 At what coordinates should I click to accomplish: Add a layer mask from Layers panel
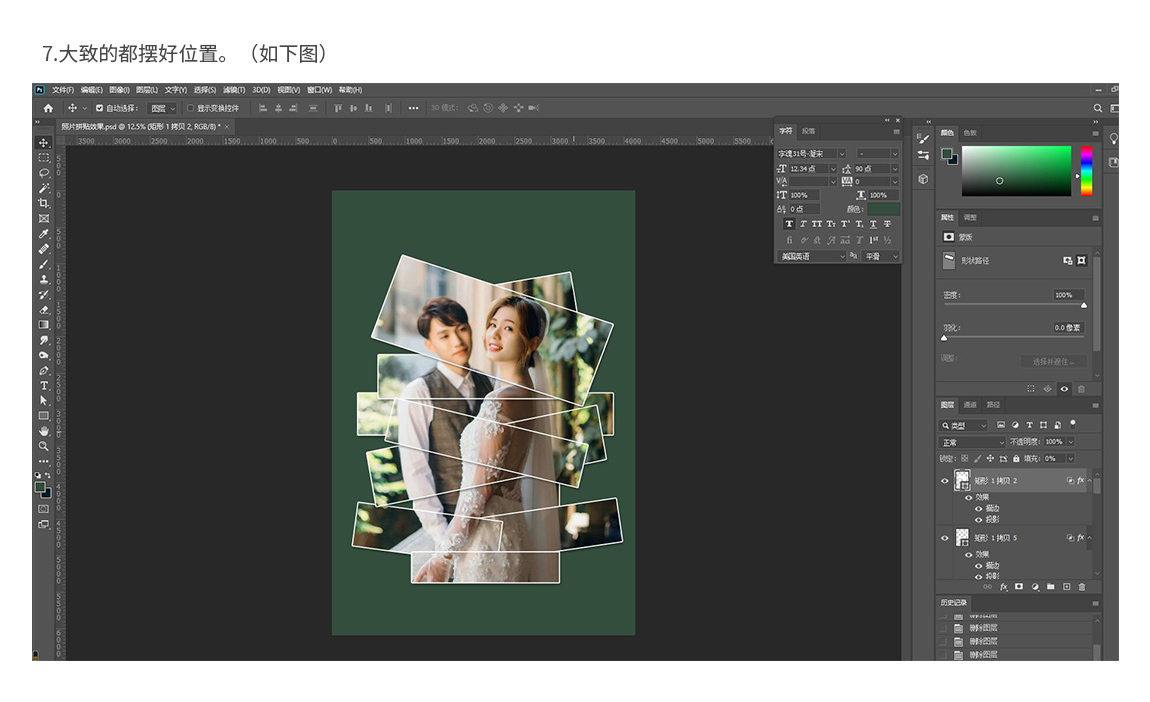point(1019,587)
